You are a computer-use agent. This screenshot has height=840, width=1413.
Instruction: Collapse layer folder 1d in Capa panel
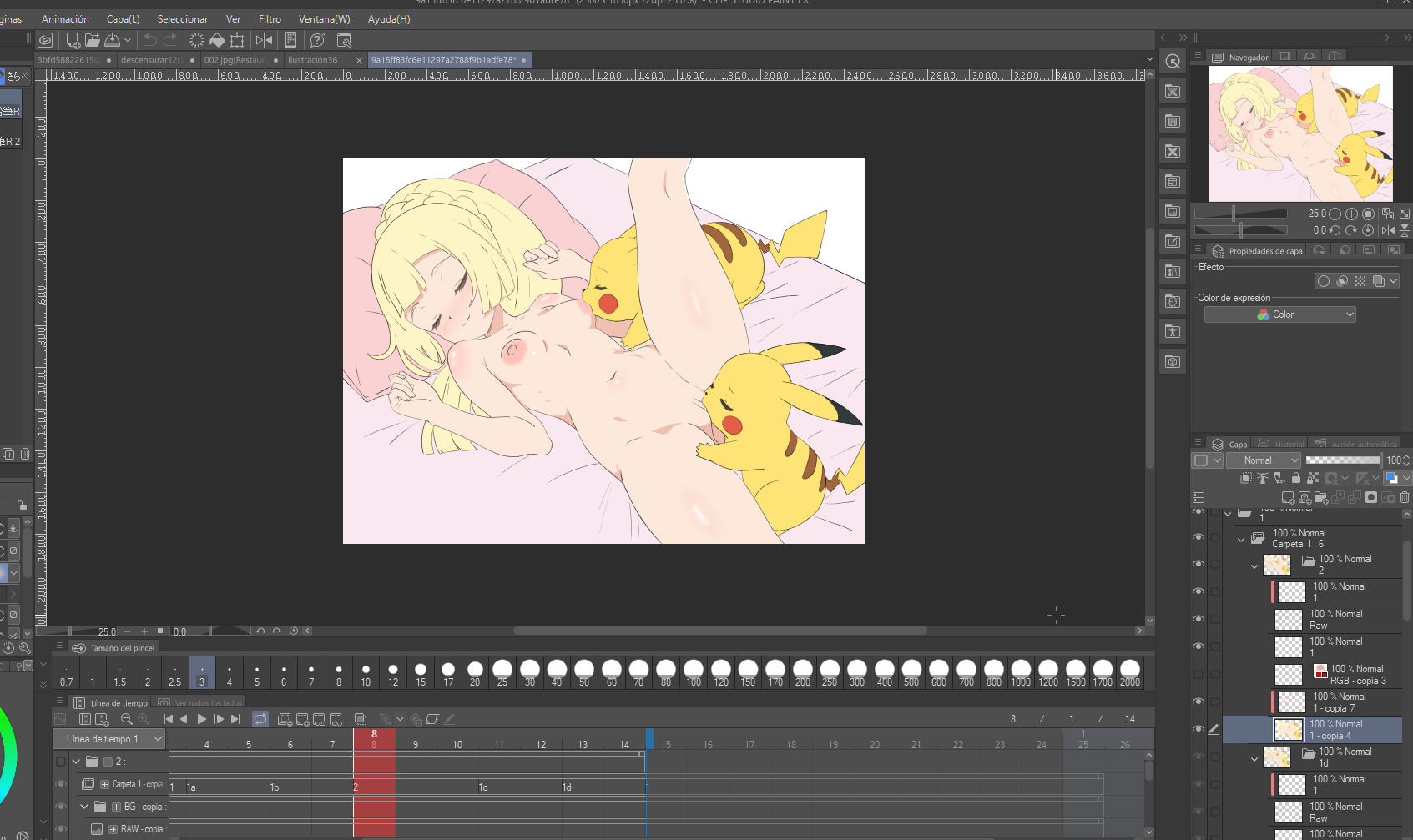coord(1254,759)
